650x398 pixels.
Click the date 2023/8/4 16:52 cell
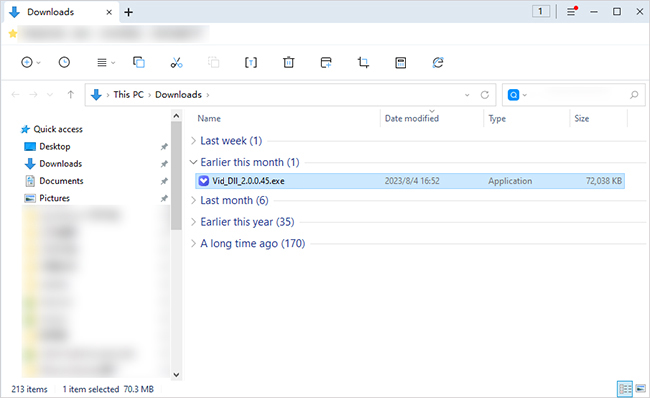(x=412, y=181)
